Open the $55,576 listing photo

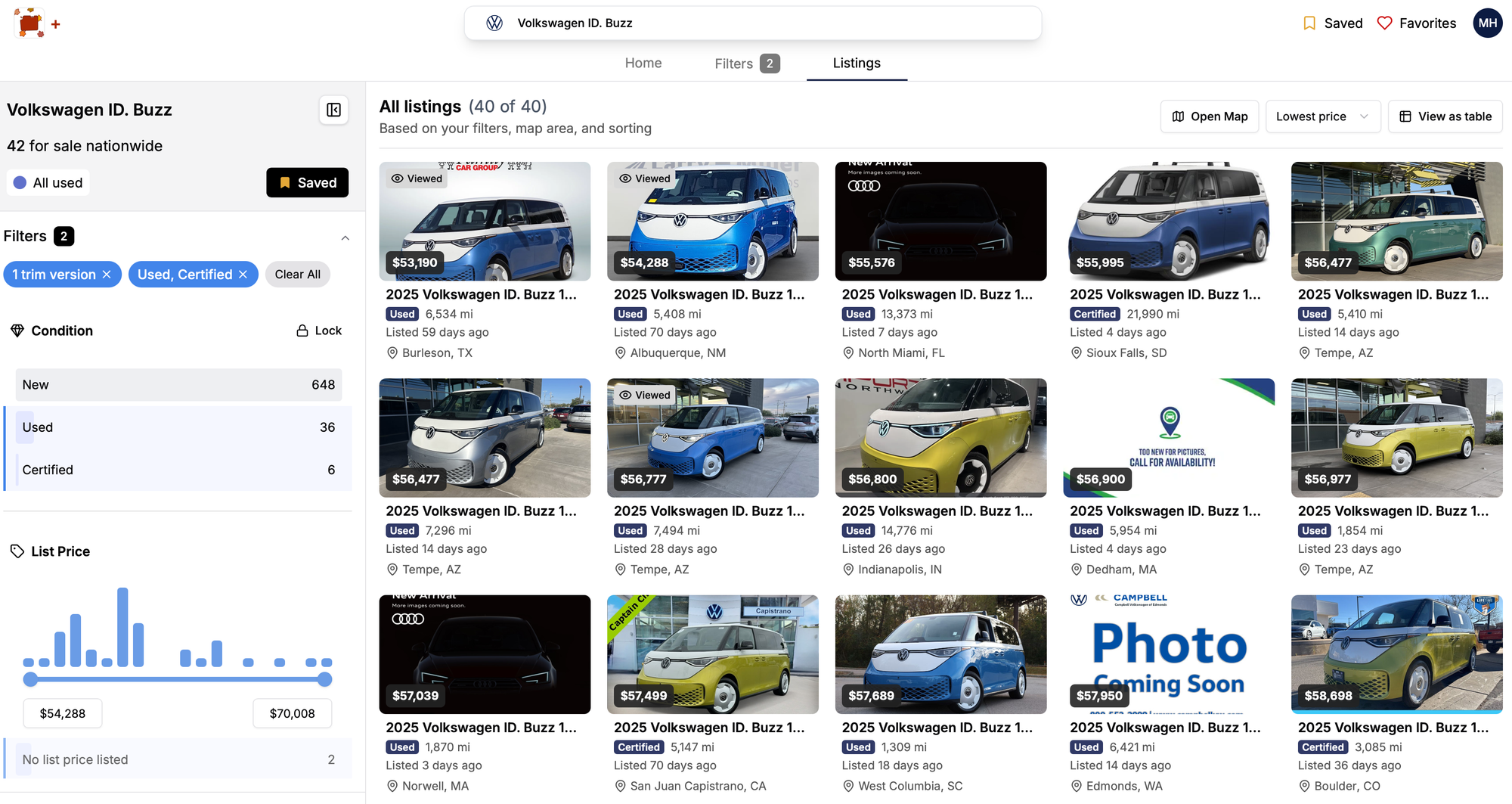click(x=940, y=221)
